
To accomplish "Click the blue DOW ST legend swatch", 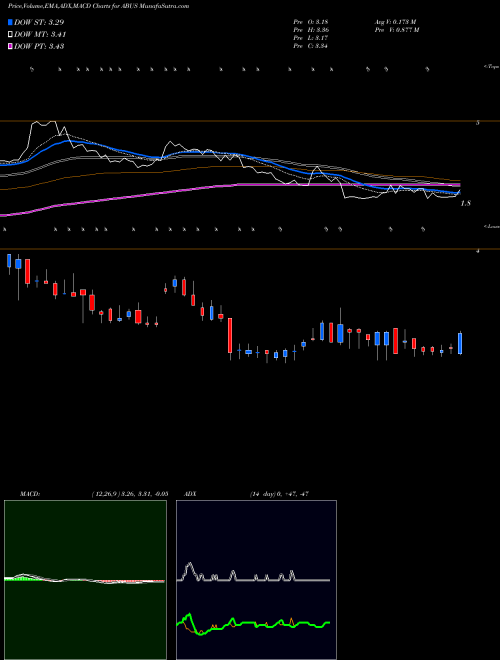I will (10, 22).
